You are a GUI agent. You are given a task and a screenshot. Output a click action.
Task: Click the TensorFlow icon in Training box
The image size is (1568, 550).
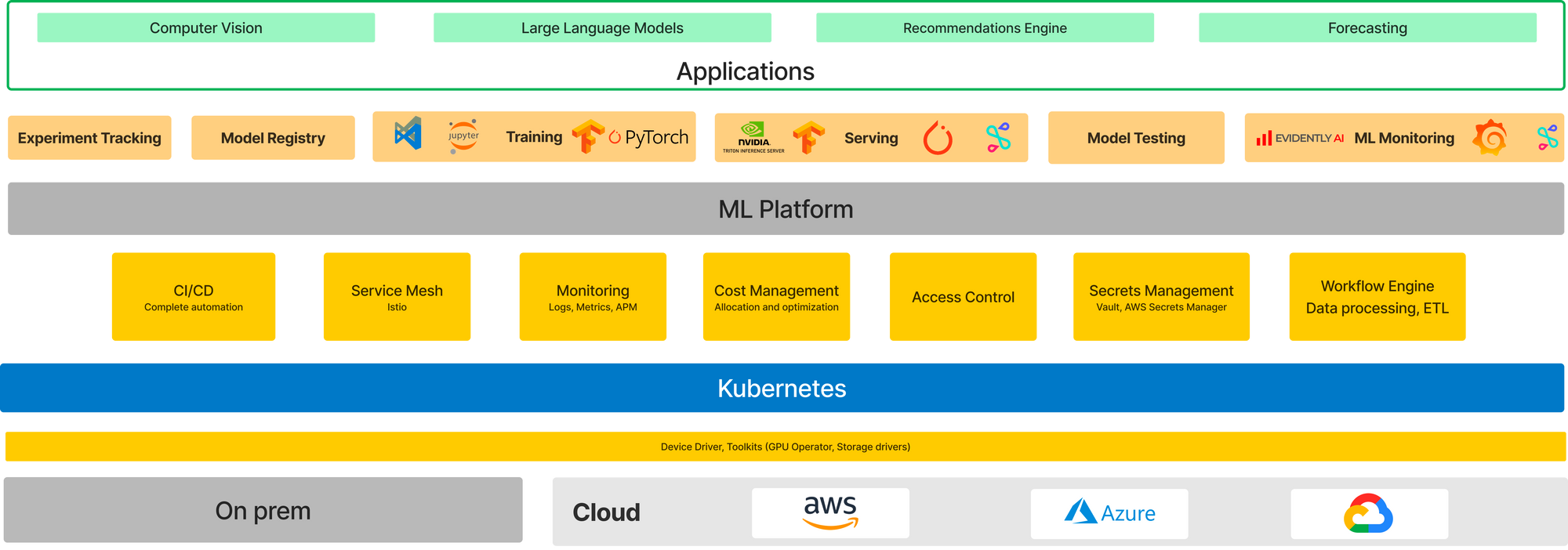tap(586, 137)
